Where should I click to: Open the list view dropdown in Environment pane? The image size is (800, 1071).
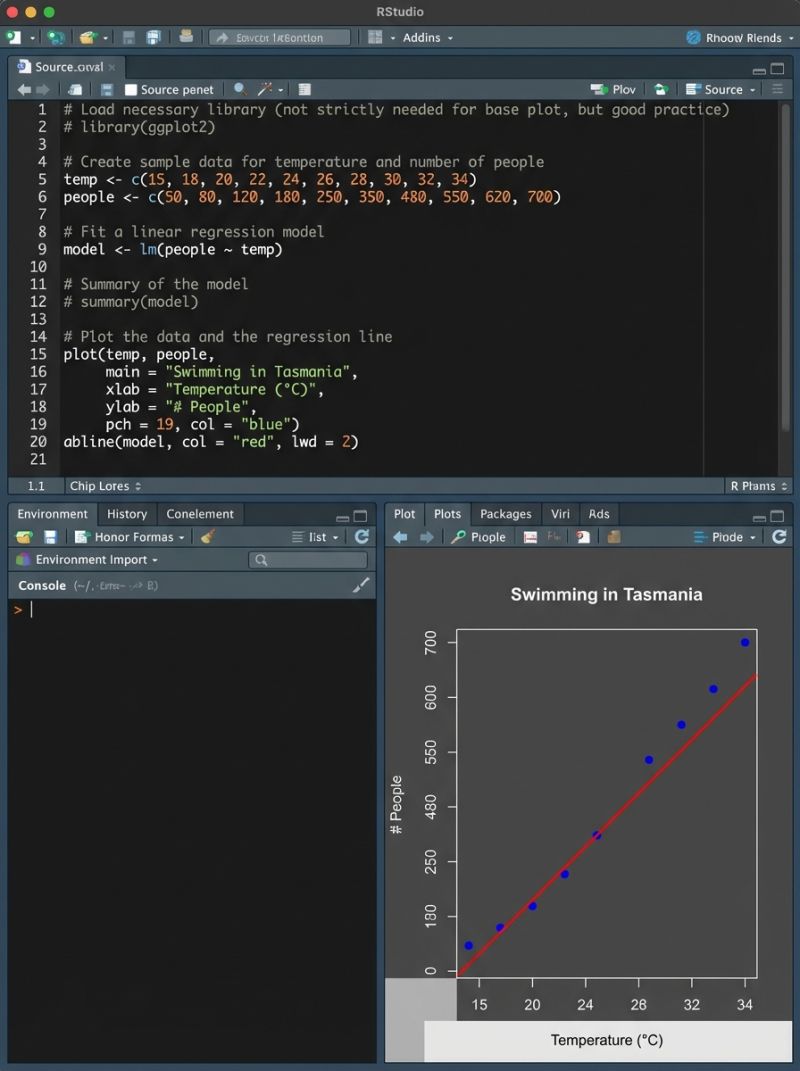pos(316,537)
